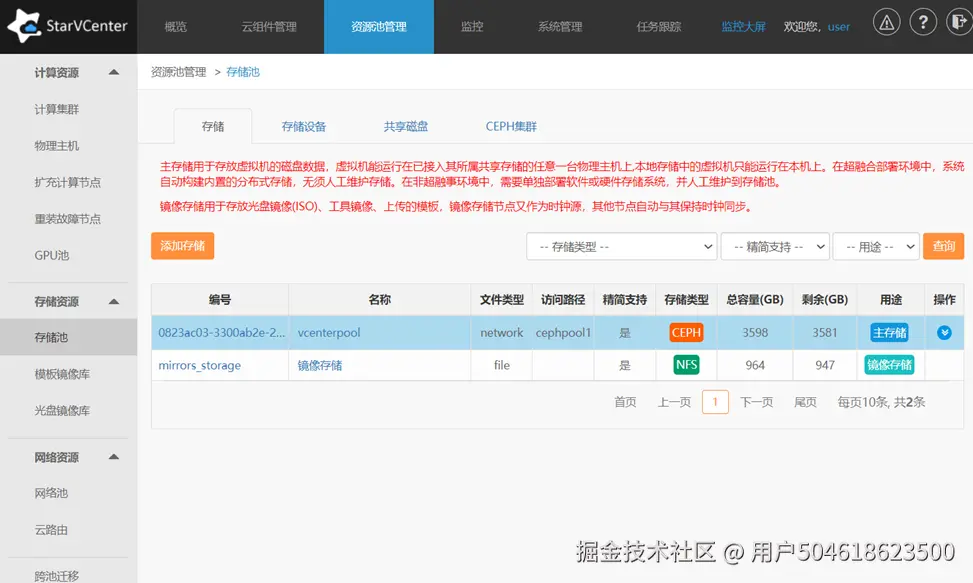Click total capacity value 3598
This screenshot has width=973, height=583.
[x=755, y=332]
